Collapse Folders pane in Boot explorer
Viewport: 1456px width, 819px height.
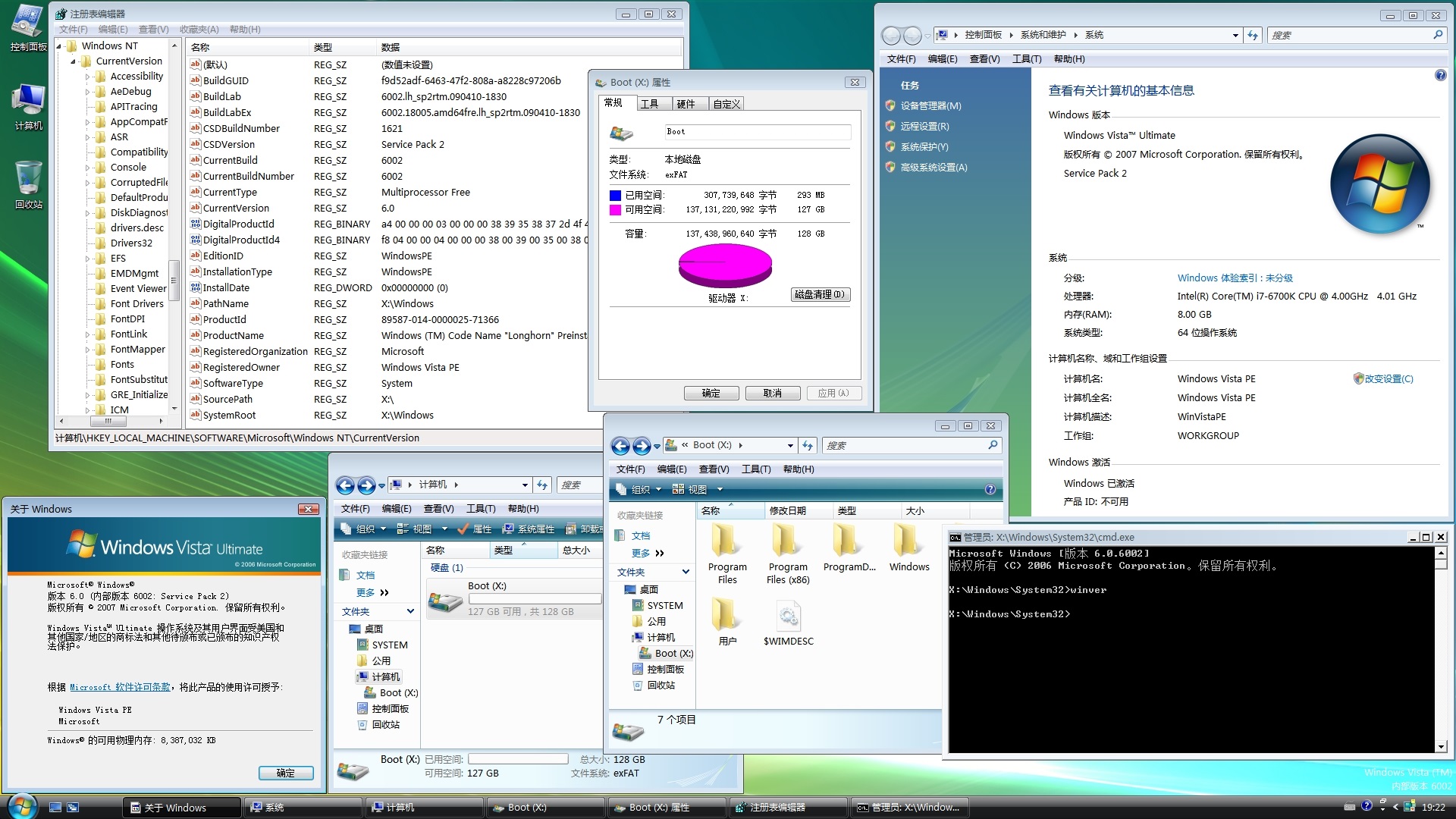tap(686, 573)
